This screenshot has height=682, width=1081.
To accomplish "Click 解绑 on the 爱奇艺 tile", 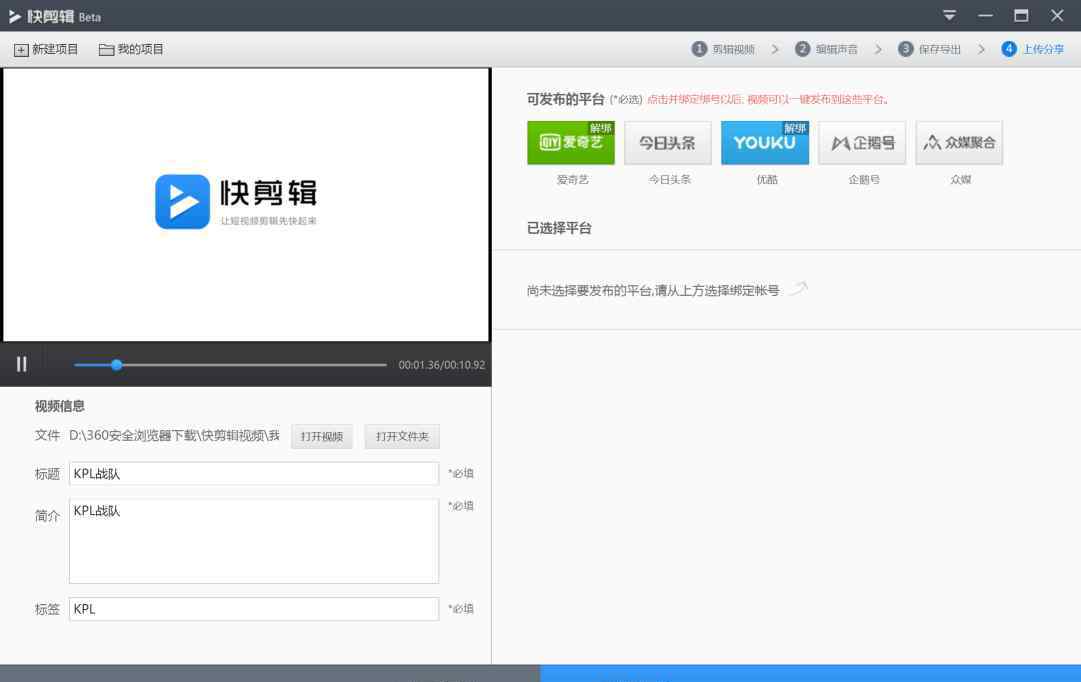I will [600, 128].
